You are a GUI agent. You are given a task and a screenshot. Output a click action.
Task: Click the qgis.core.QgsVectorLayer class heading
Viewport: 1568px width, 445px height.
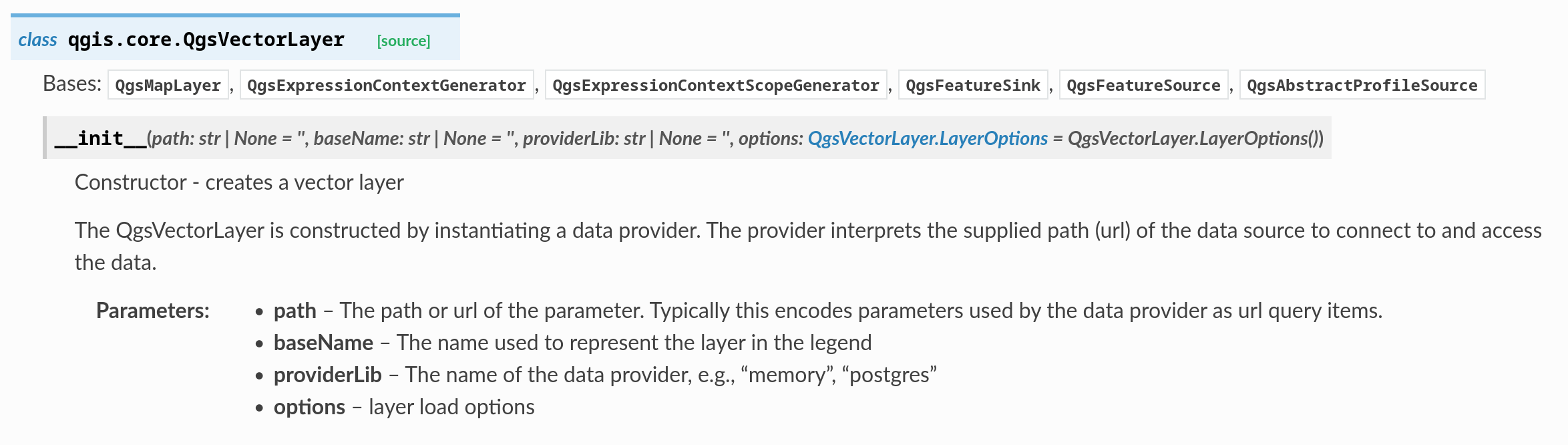206,40
